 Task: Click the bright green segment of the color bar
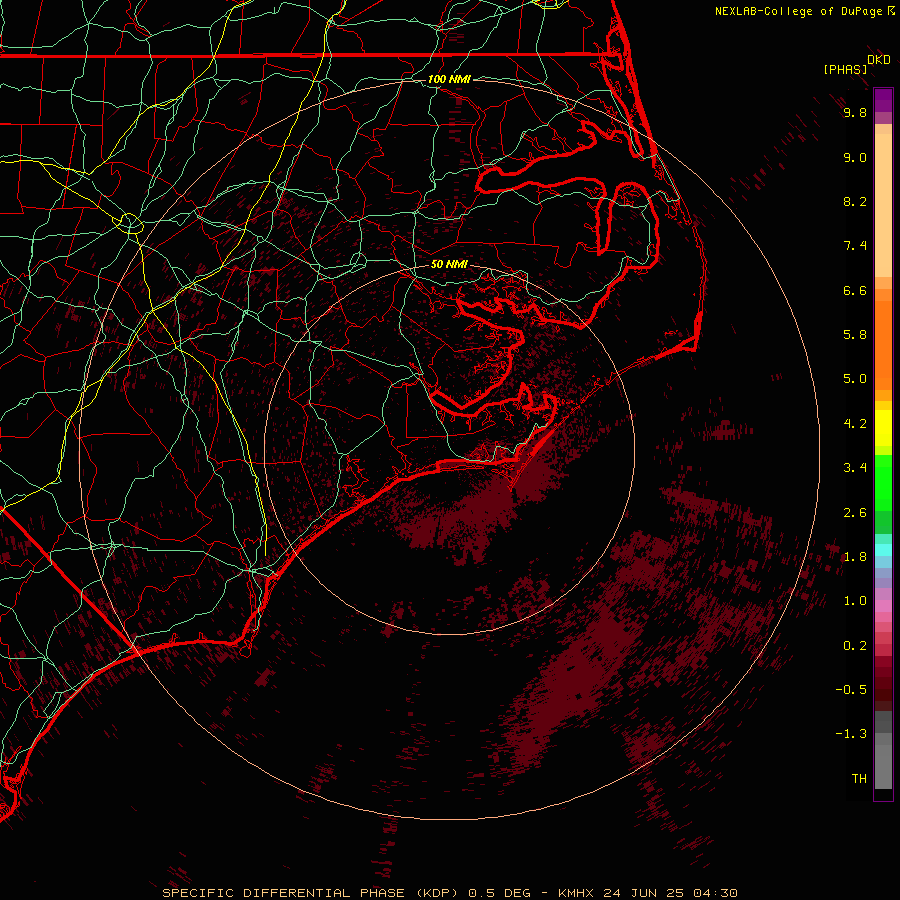883,483
